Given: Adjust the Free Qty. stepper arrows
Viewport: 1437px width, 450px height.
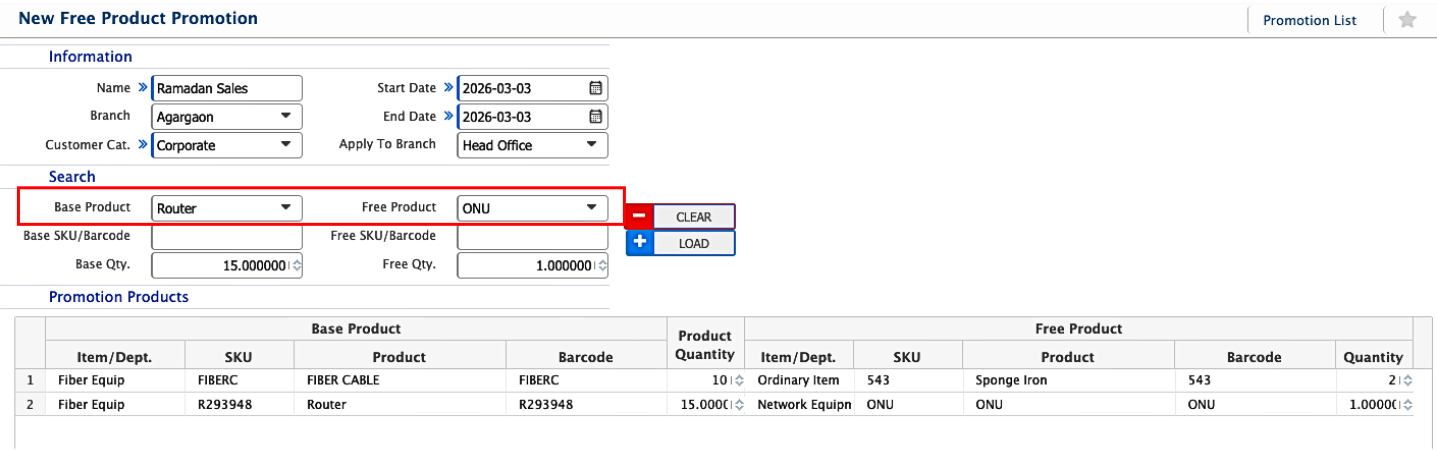Looking at the screenshot, I should tap(601, 266).
